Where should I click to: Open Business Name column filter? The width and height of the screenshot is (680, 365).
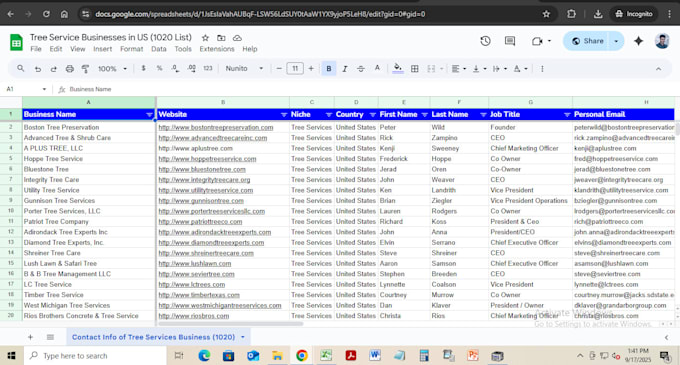(x=149, y=114)
